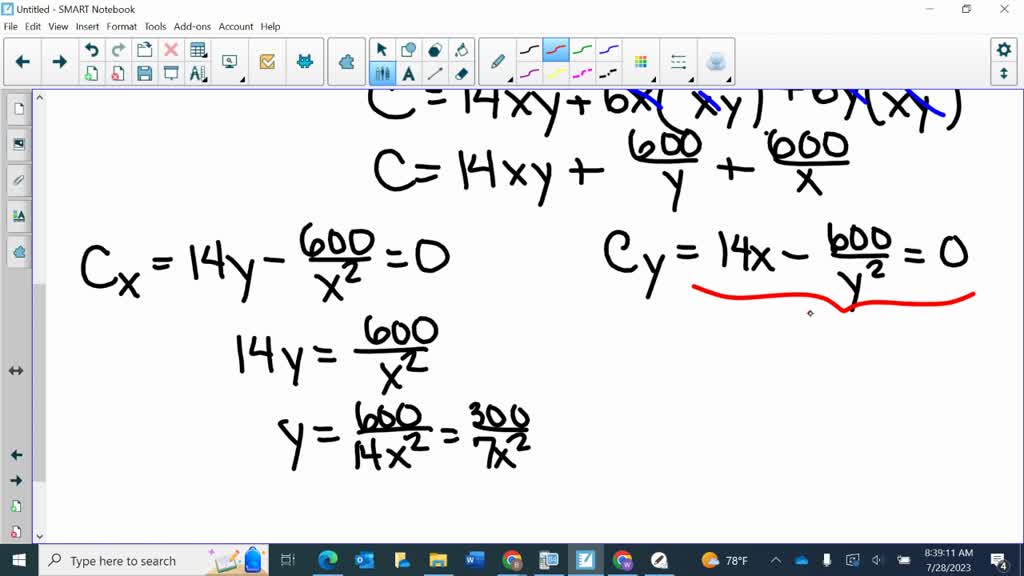Click the red X Delete icon
1024x576 pixels.
(x=171, y=50)
